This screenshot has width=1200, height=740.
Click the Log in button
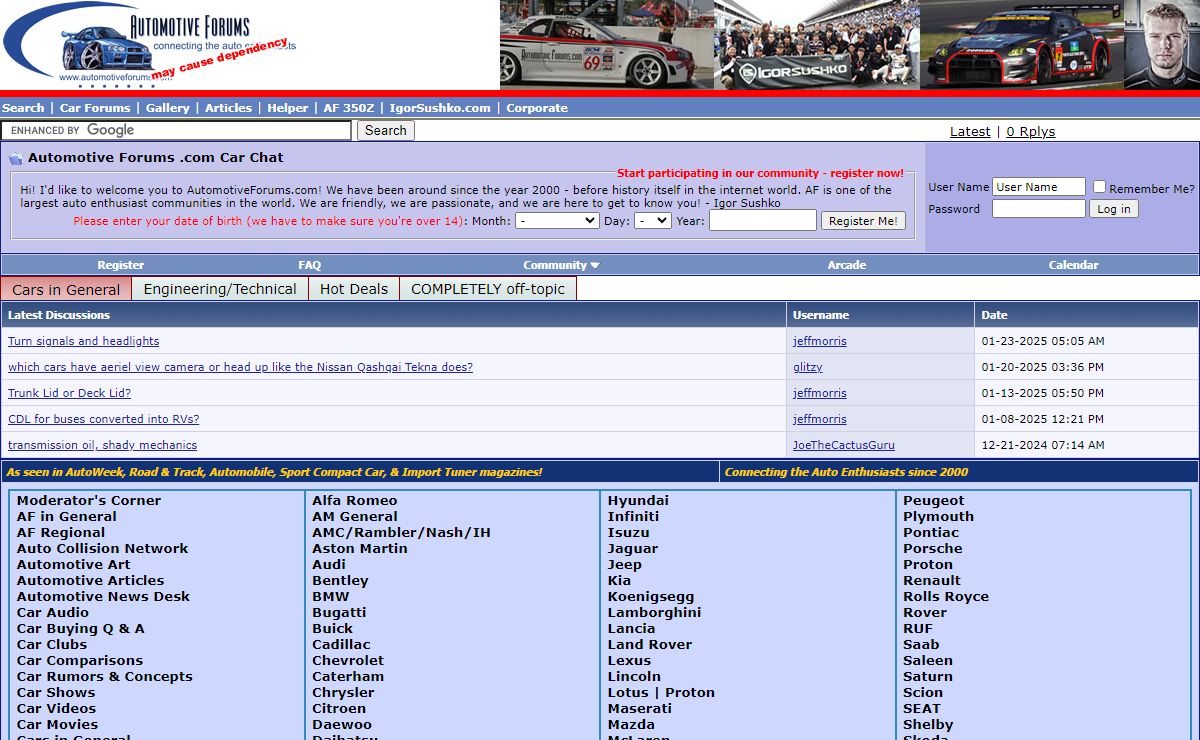1113,209
